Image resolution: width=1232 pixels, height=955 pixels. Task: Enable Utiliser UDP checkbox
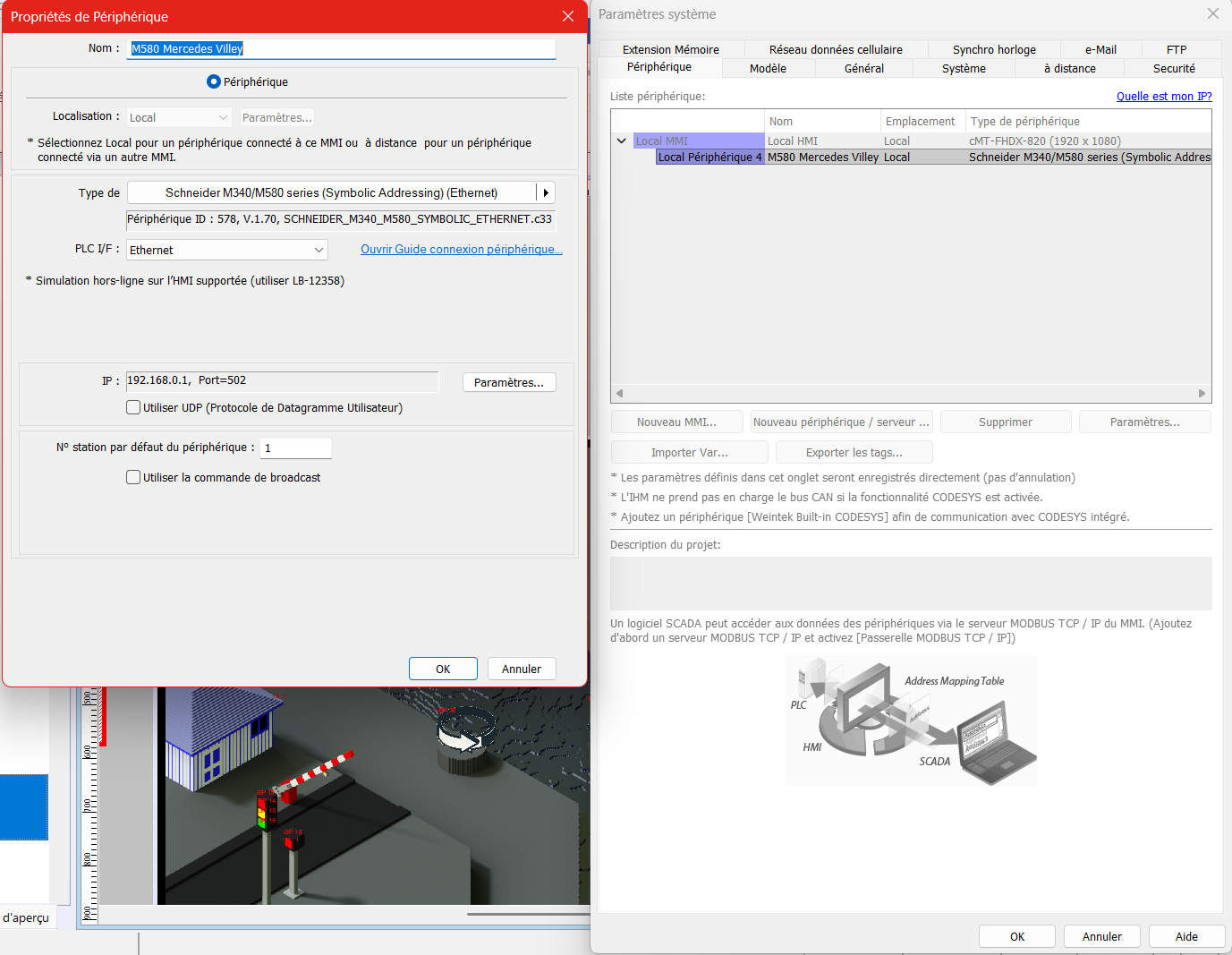click(x=133, y=408)
